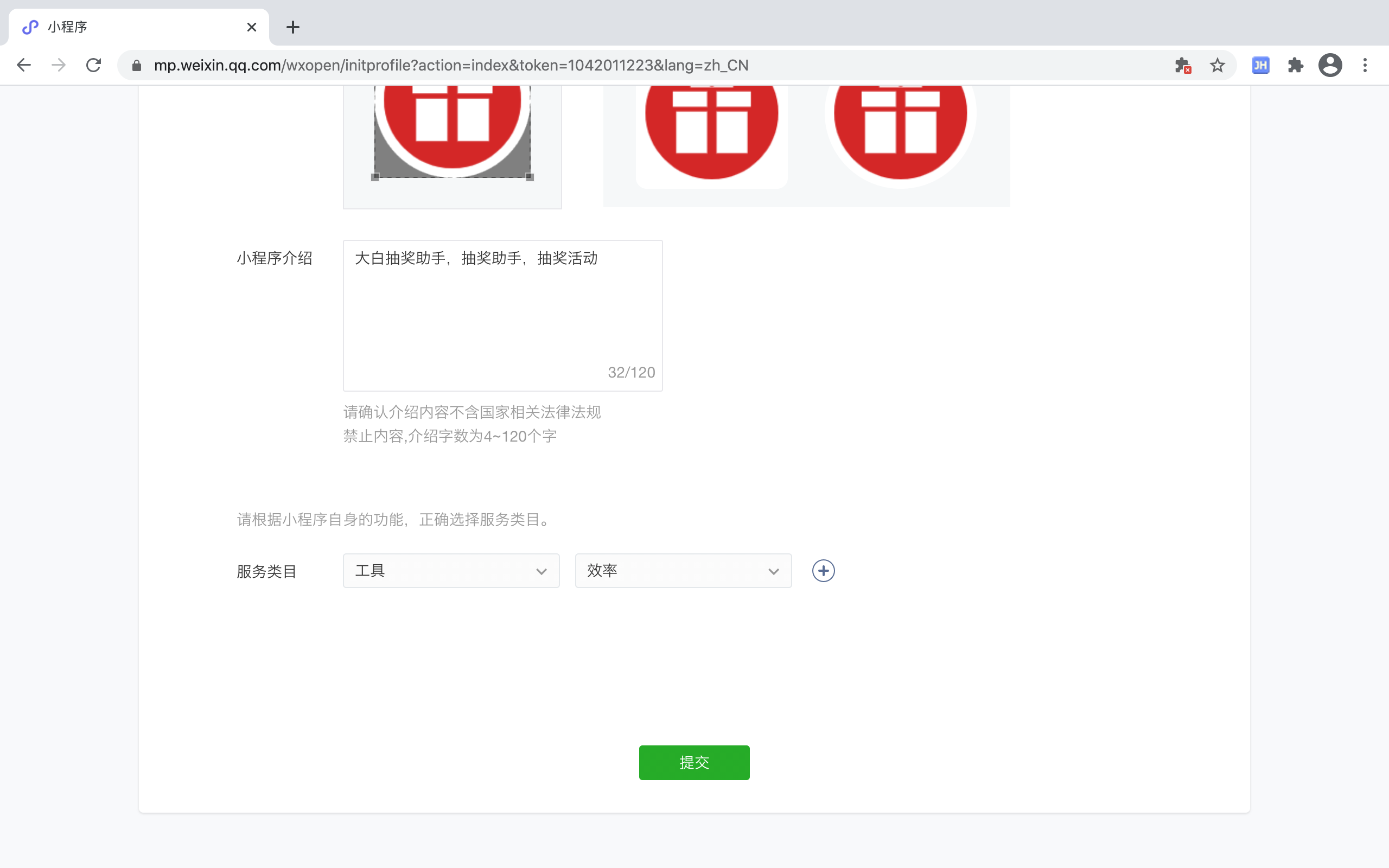Click inside the 小程序介绍 text area

[x=502, y=315]
